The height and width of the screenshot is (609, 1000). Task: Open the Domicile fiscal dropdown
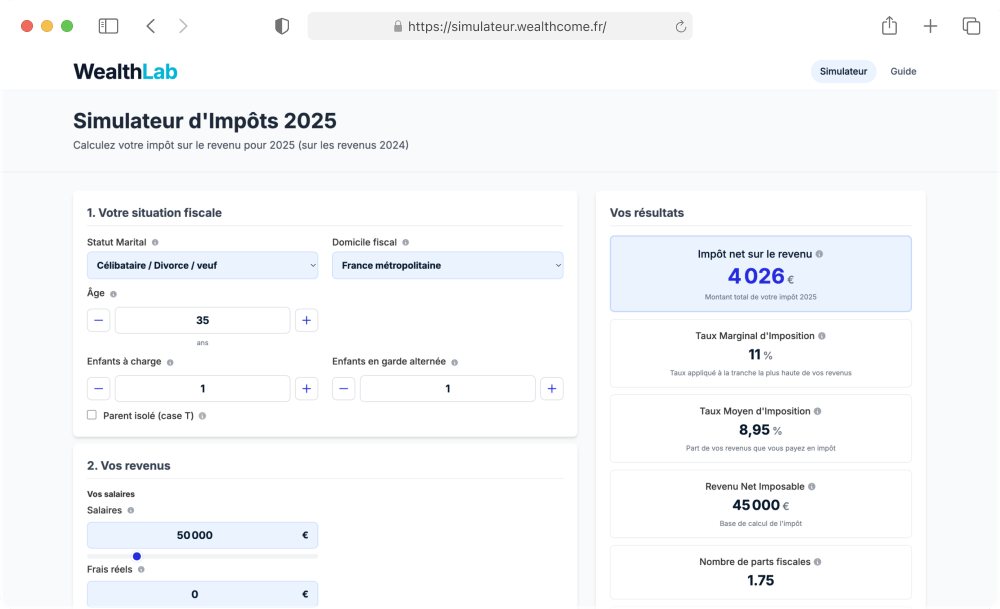[x=447, y=265]
